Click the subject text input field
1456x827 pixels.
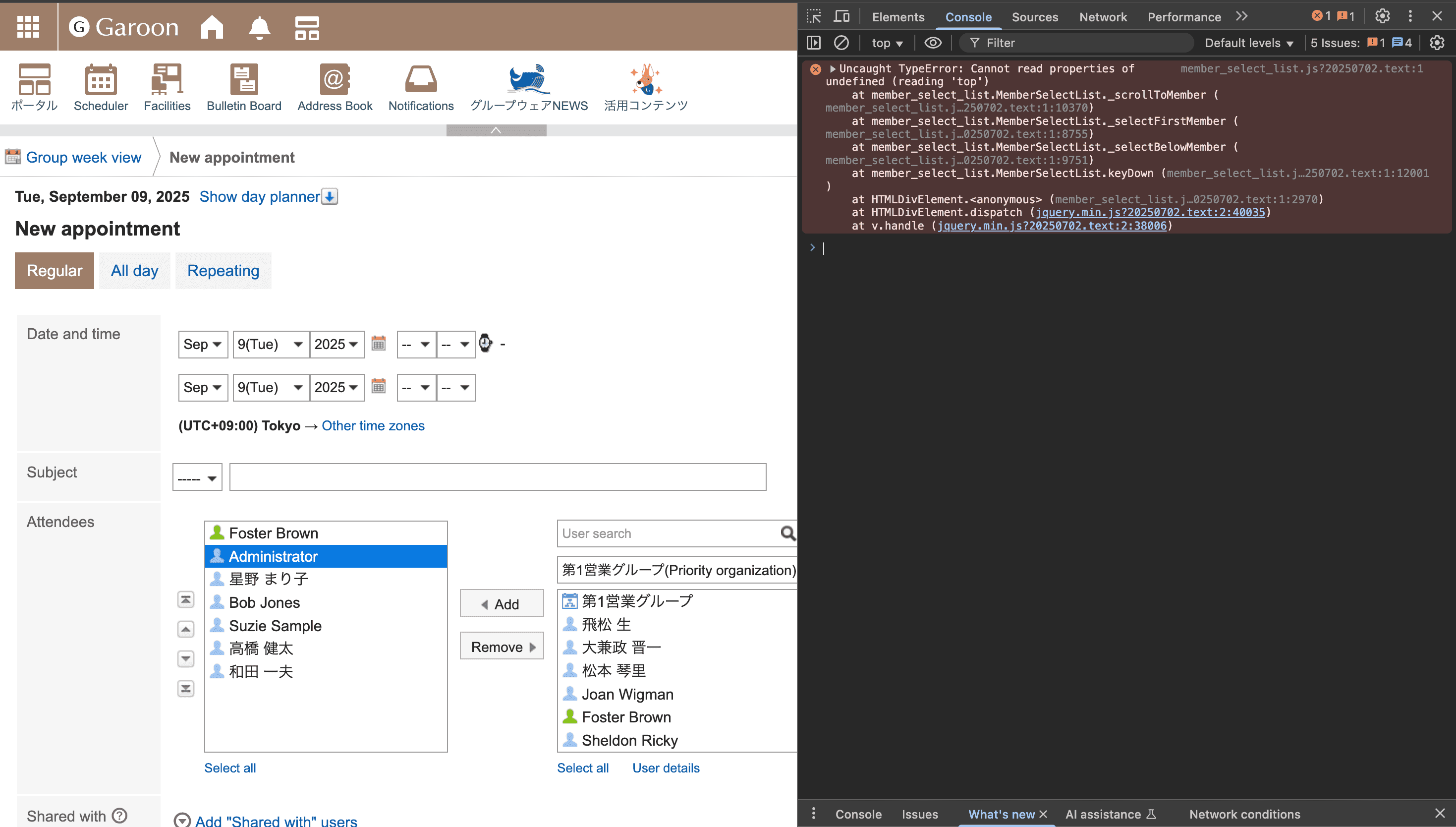497,477
